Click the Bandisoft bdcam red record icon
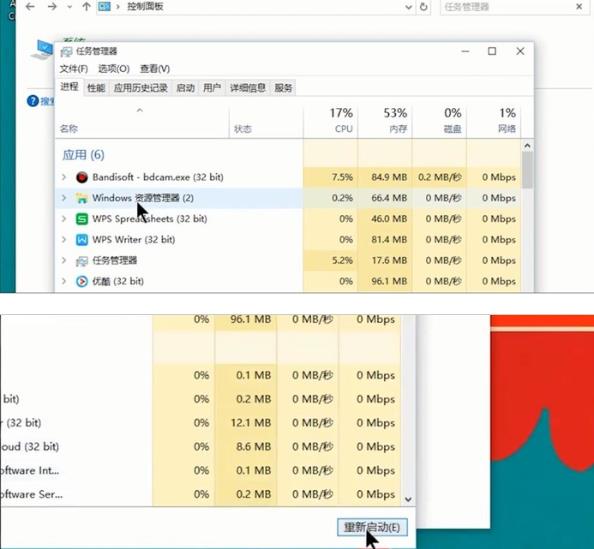The image size is (594, 549). click(82, 177)
